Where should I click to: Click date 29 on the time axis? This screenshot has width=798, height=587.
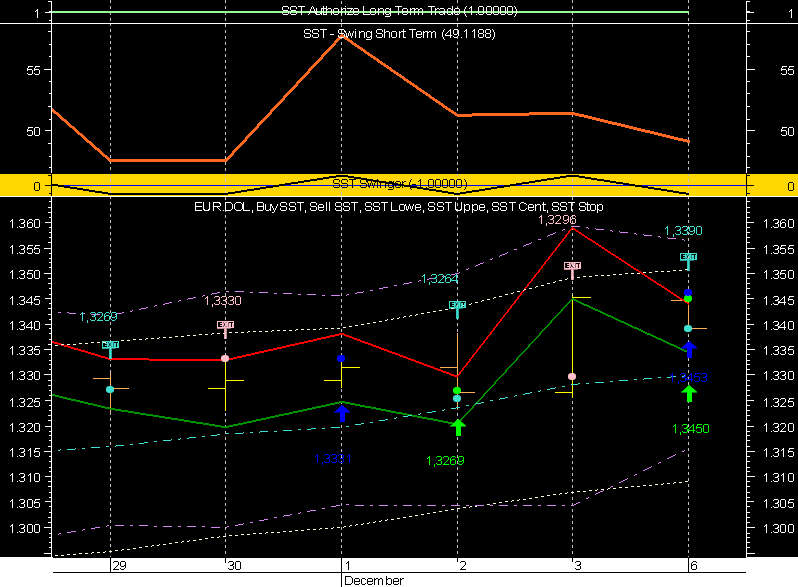[120, 566]
